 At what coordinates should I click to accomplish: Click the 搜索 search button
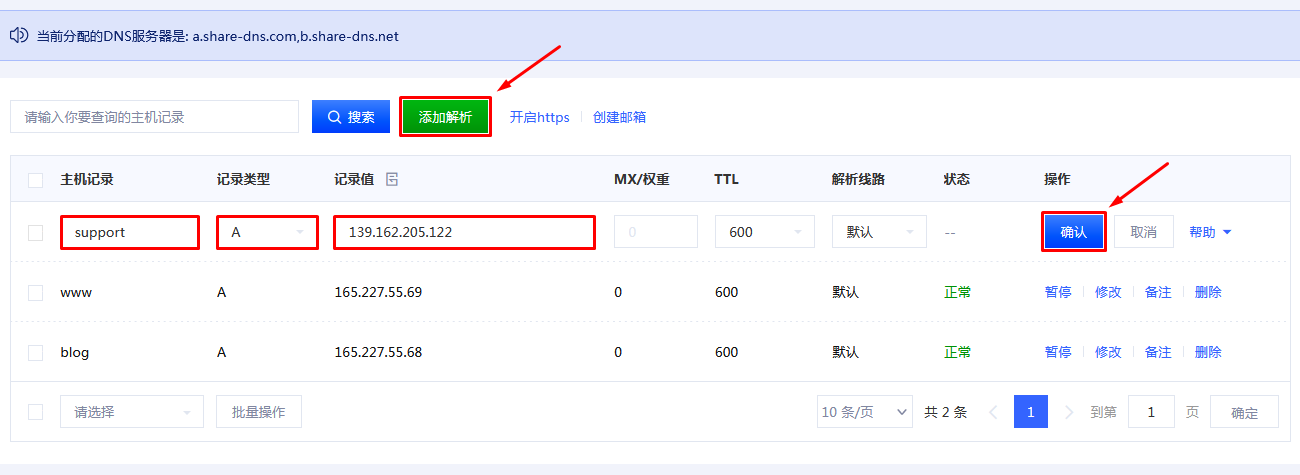point(350,117)
